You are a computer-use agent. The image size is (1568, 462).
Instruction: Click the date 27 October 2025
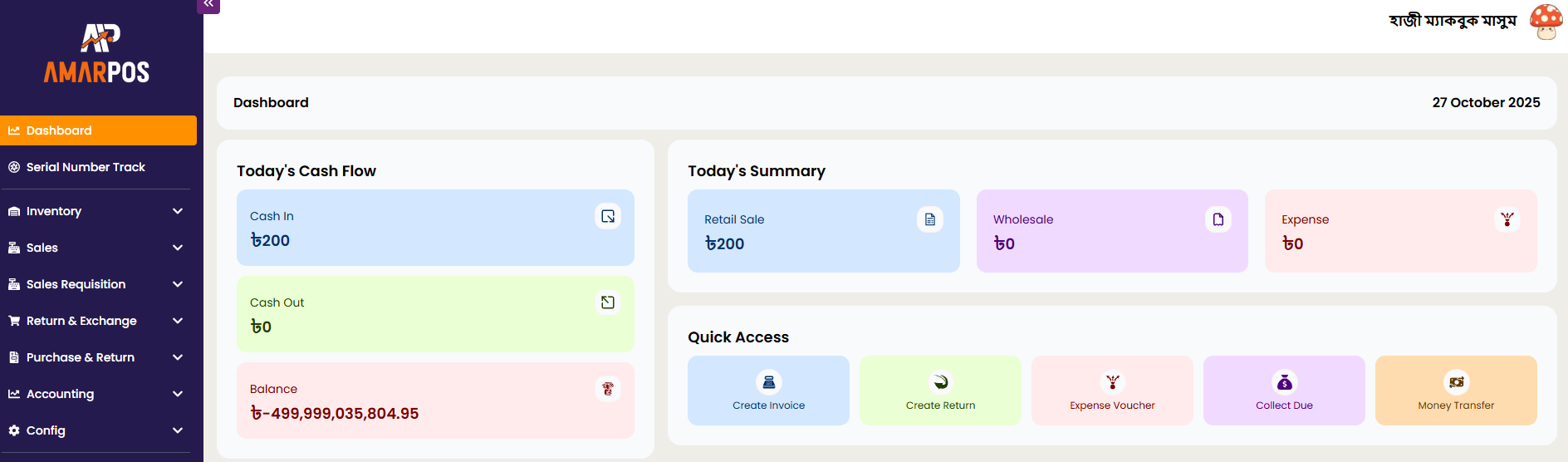[x=1486, y=102]
